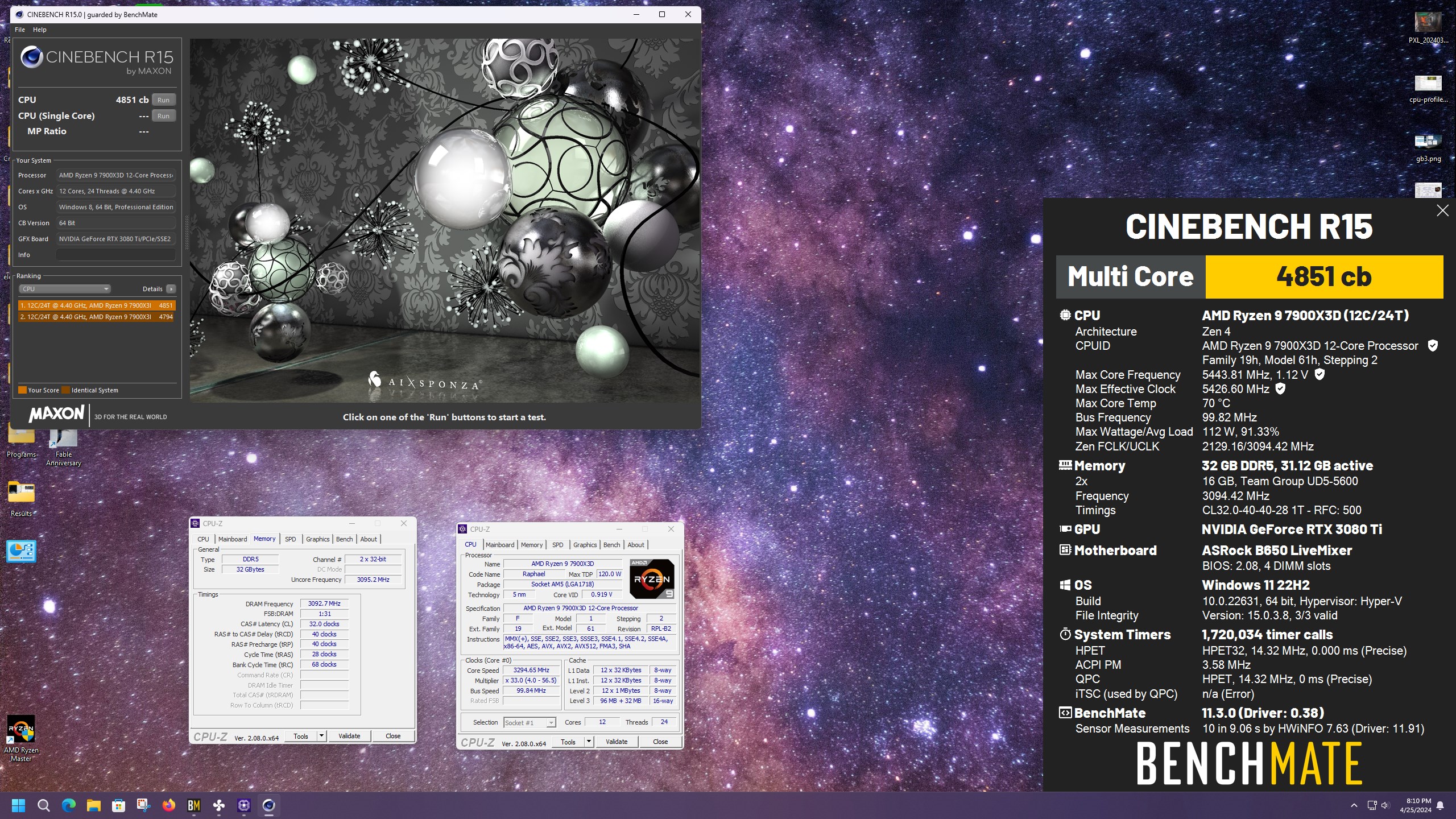1456x819 pixels.
Task: Open Microsoft Store taskbar icon
Action: point(118,805)
